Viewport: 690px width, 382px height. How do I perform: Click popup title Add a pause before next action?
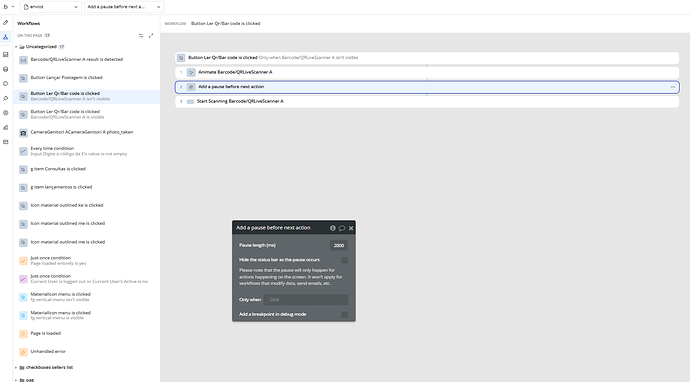tap(273, 228)
